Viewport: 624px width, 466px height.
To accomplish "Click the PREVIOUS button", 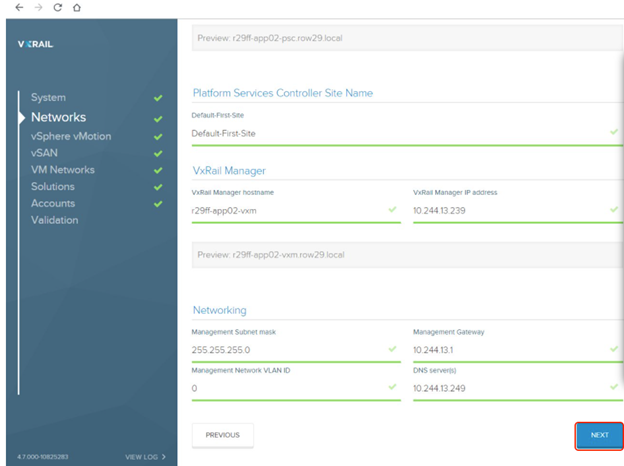I will point(222,435).
